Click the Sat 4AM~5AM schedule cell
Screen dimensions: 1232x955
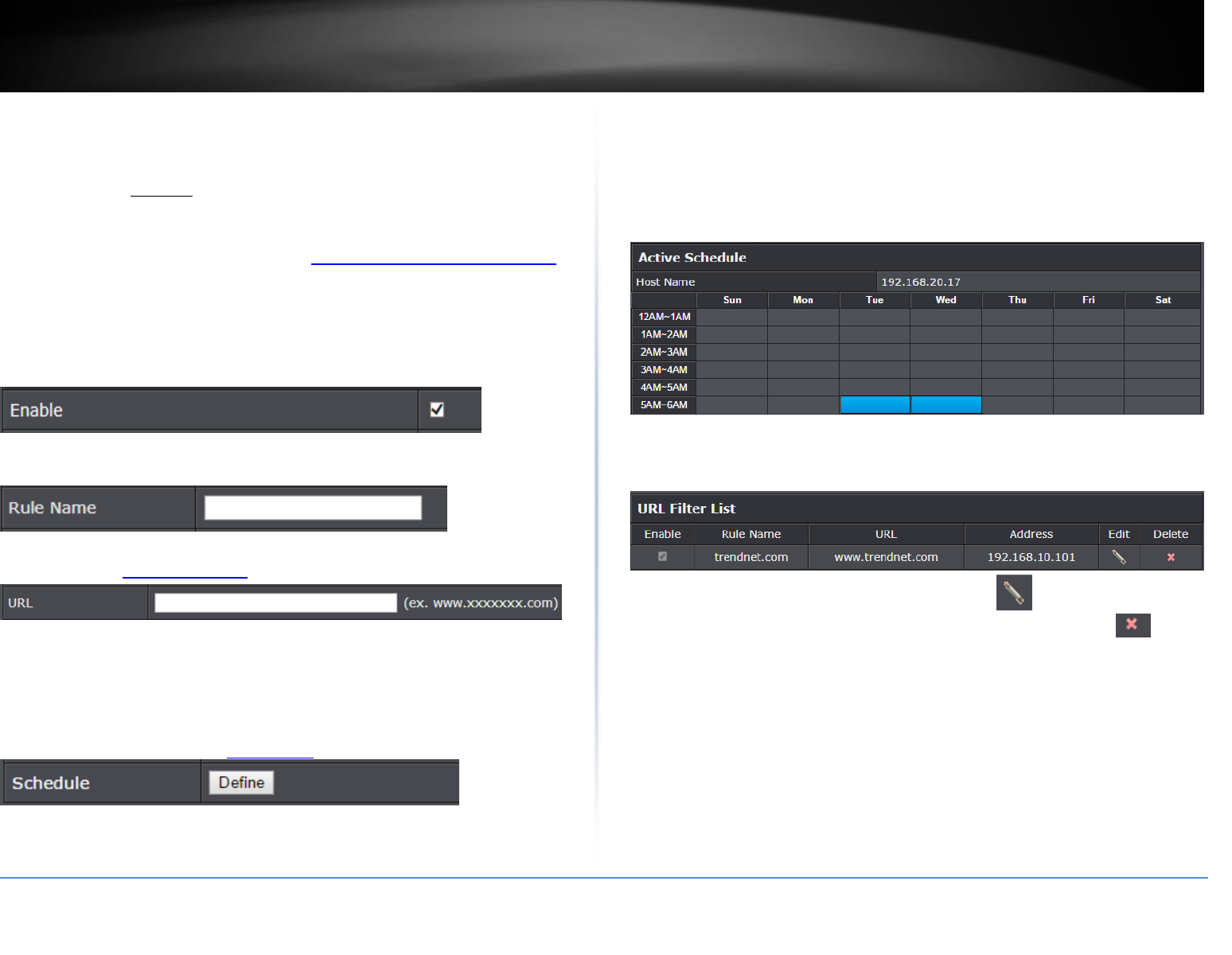[1163, 388]
